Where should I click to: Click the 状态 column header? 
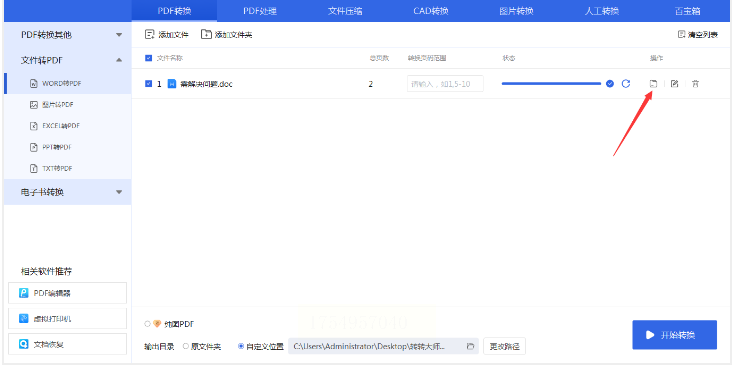509,58
